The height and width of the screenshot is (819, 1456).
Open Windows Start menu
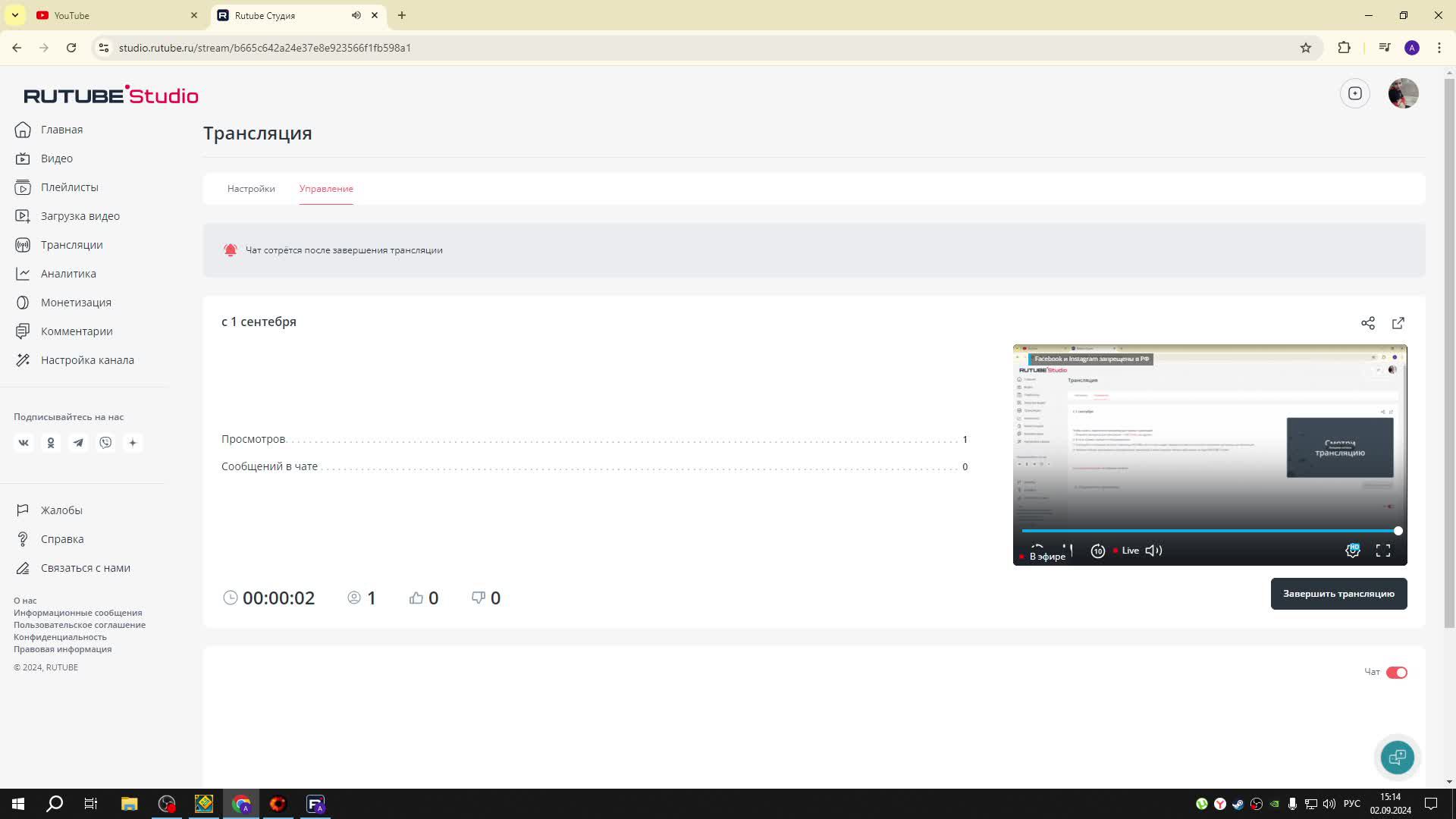18,804
